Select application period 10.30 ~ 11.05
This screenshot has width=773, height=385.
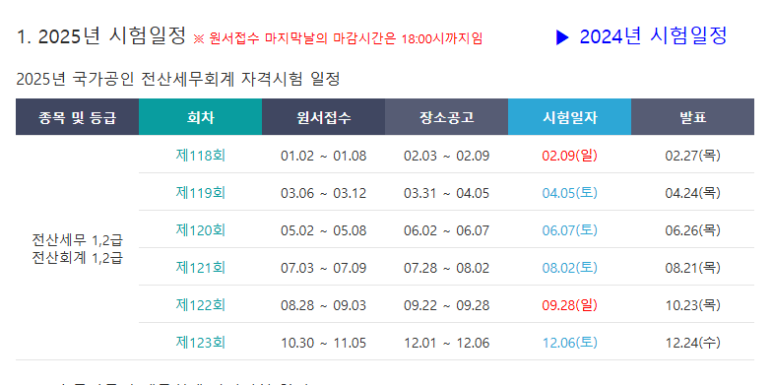(x=323, y=343)
